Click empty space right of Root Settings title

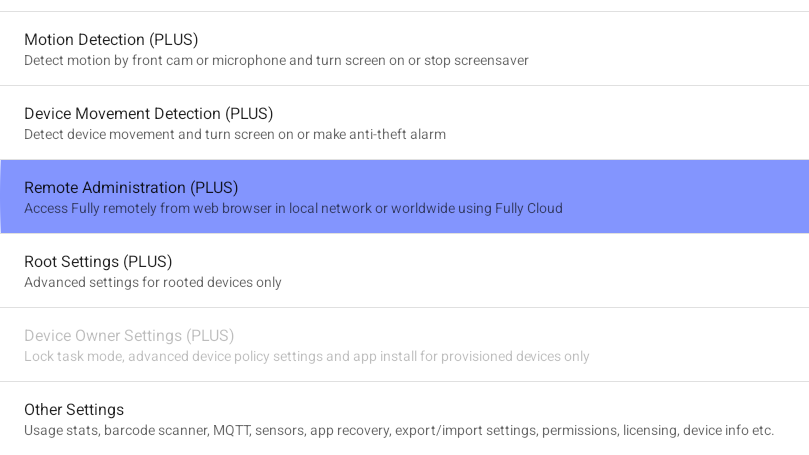[500, 262]
